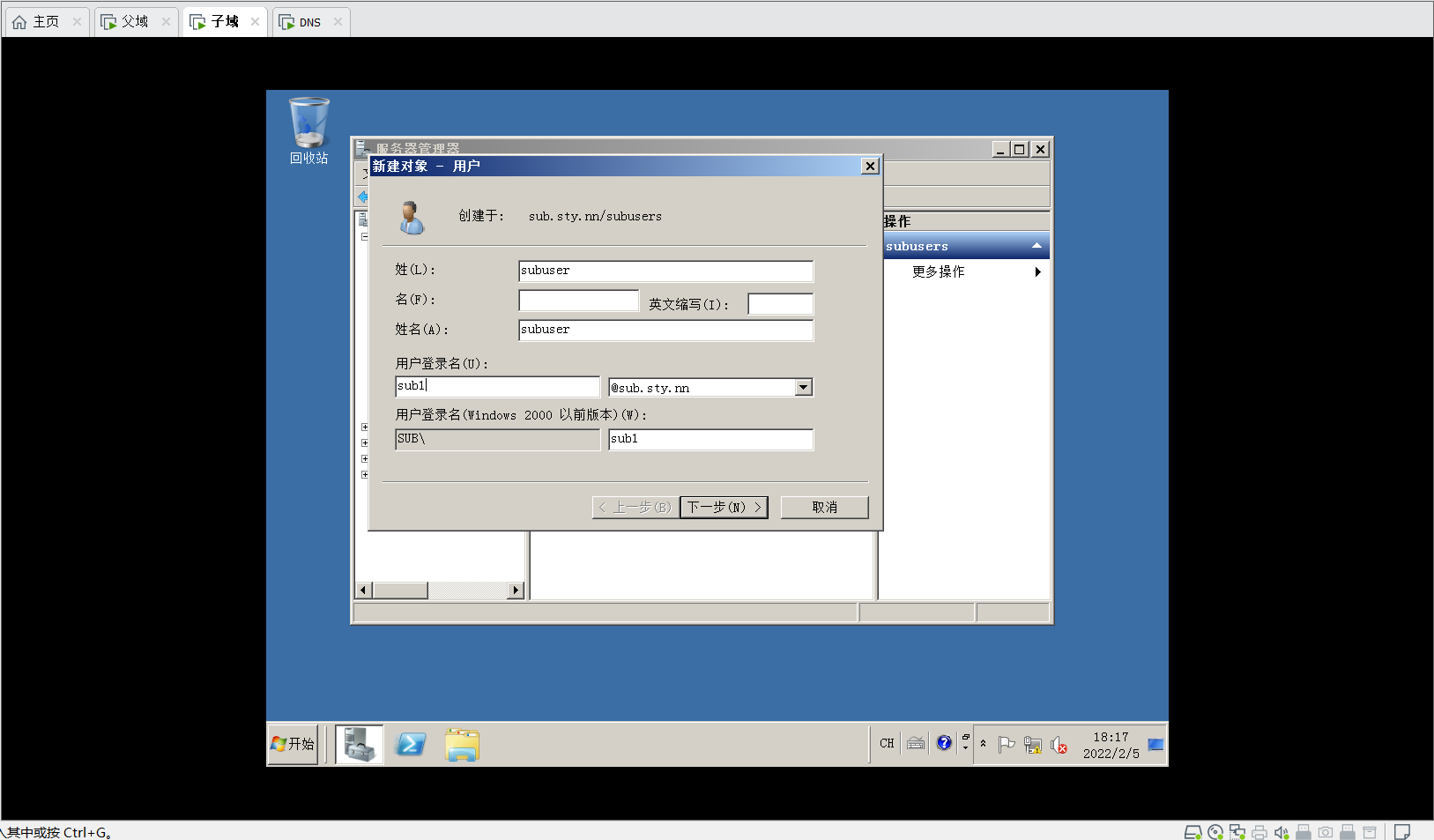Open the on-screen keyboard language bar icon
Screen dimensions: 1434x840
916,743
